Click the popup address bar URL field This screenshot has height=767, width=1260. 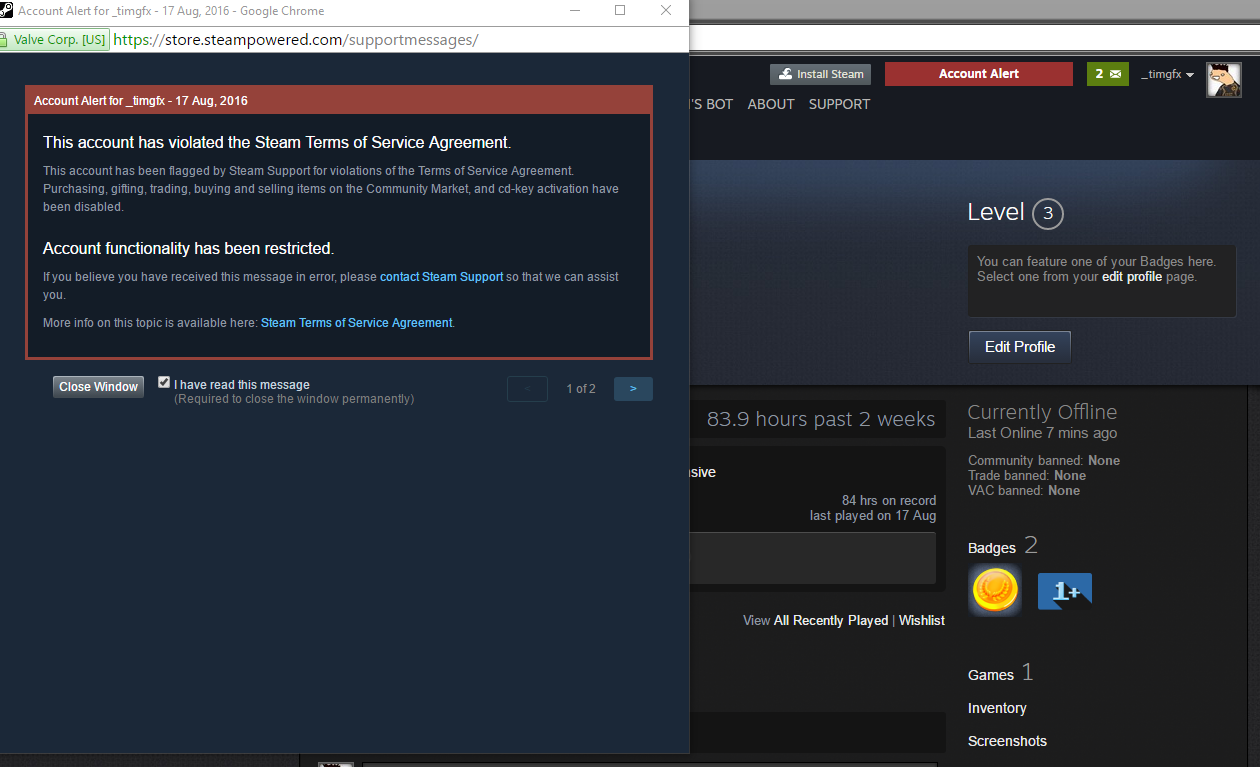coord(400,40)
